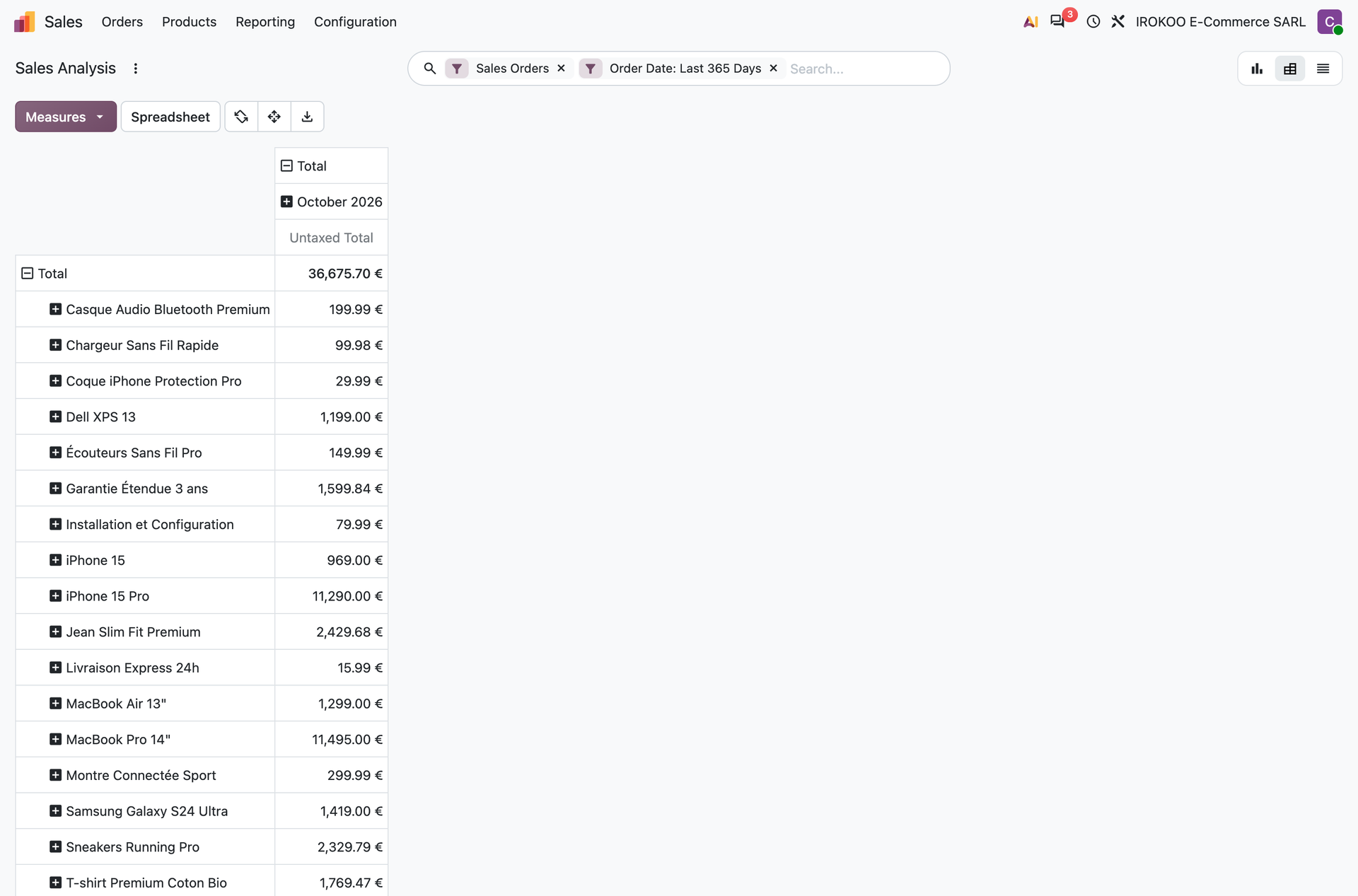Click the expand all icon
Viewport: 1358px width, 896px height.
[274, 117]
